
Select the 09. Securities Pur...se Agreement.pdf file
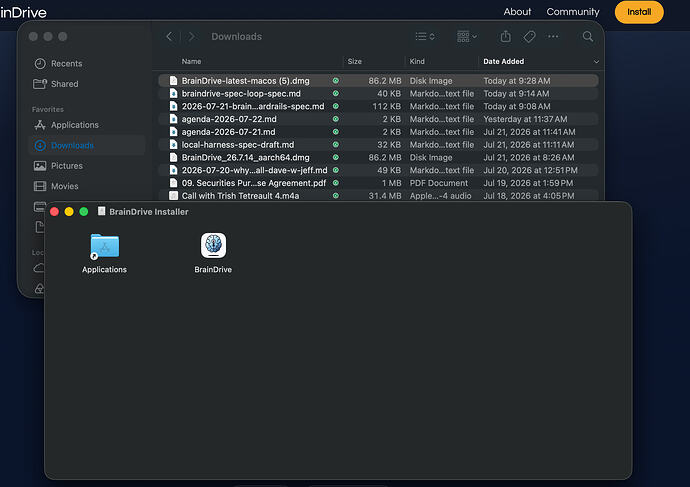click(x=378, y=183)
